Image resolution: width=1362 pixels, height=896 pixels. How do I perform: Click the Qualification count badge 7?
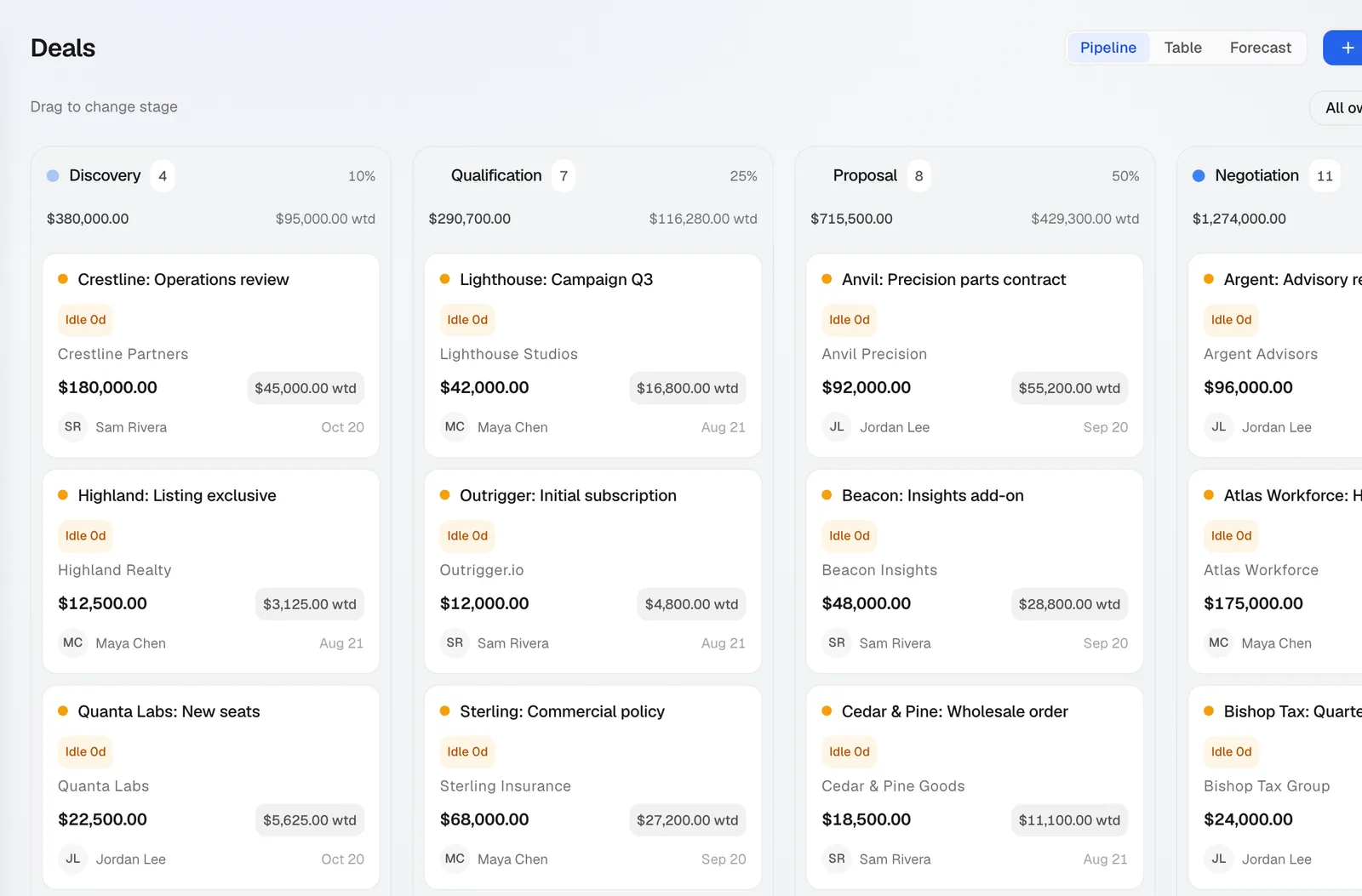[564, 176]
